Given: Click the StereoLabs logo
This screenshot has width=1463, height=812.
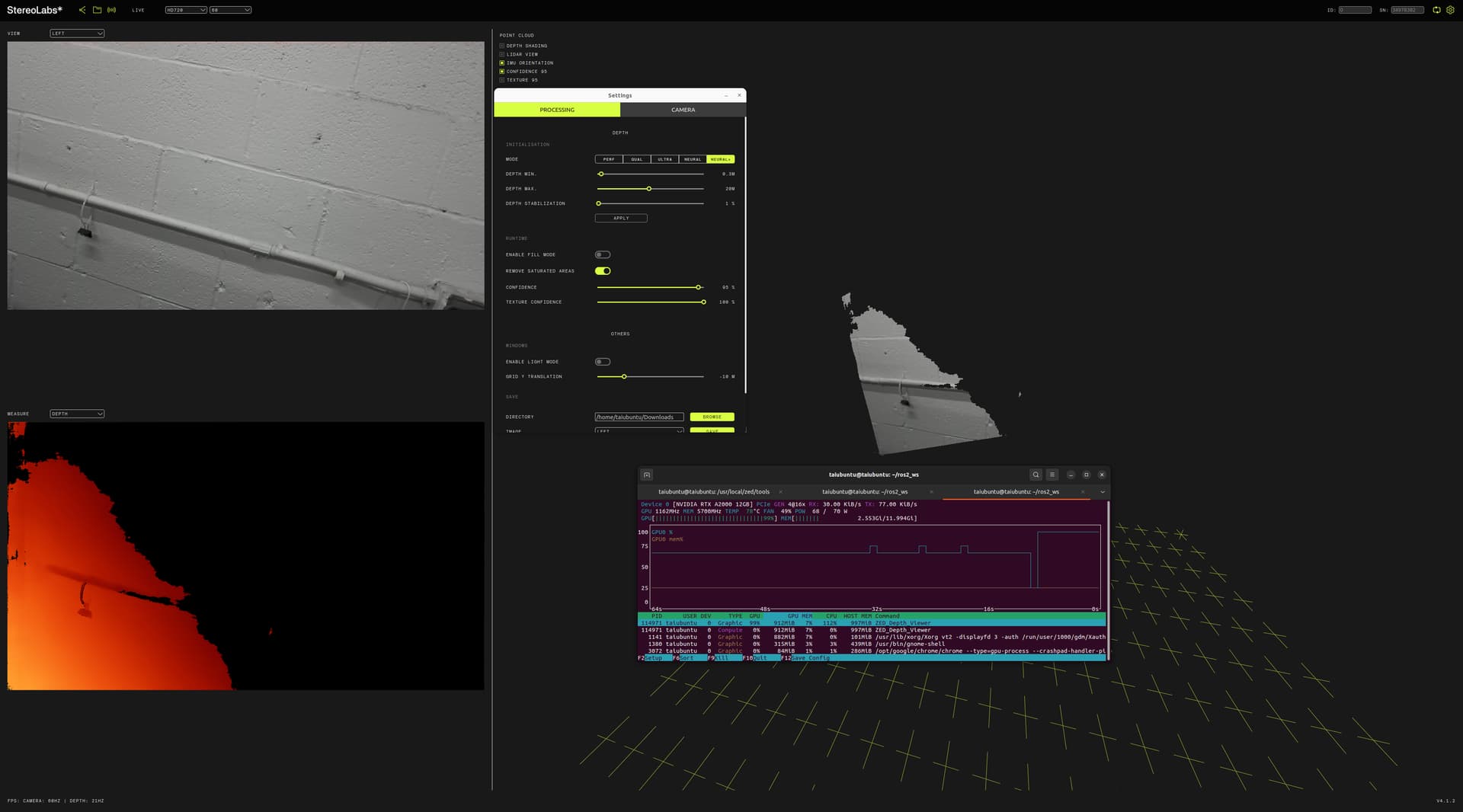Looking at the screenshot, I should coord(34,10).
